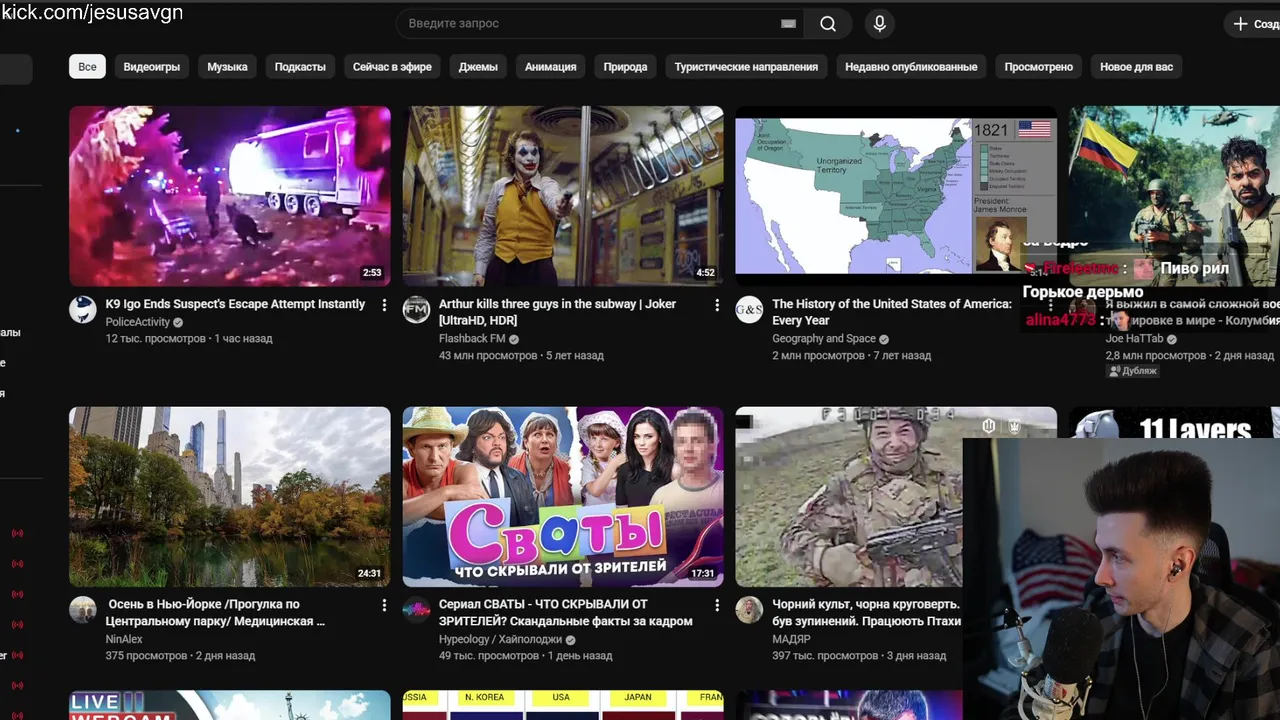Select the 'Сейчас в эфире' filter chip
Image resolution: width=1280 pixels, height=720 pixels.
tap(392, 67)
